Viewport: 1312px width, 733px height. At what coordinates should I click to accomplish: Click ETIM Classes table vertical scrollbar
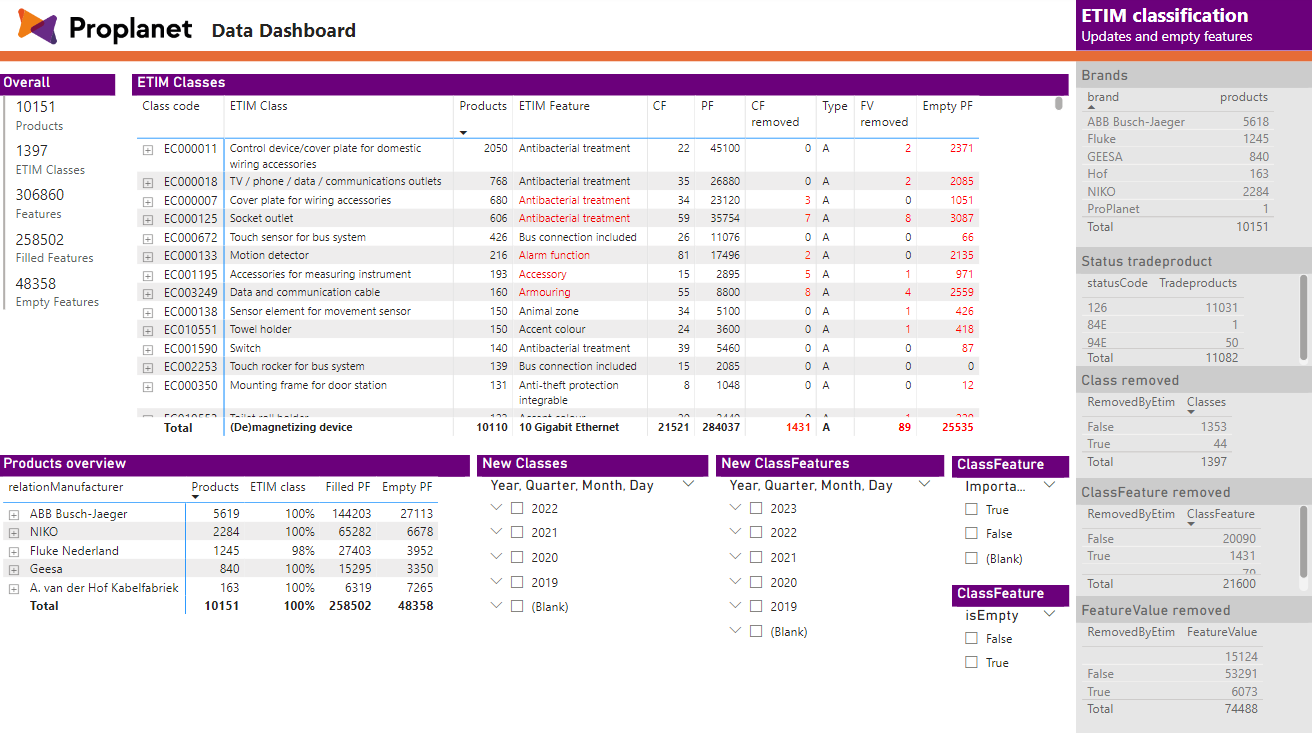coord(1060,103)
